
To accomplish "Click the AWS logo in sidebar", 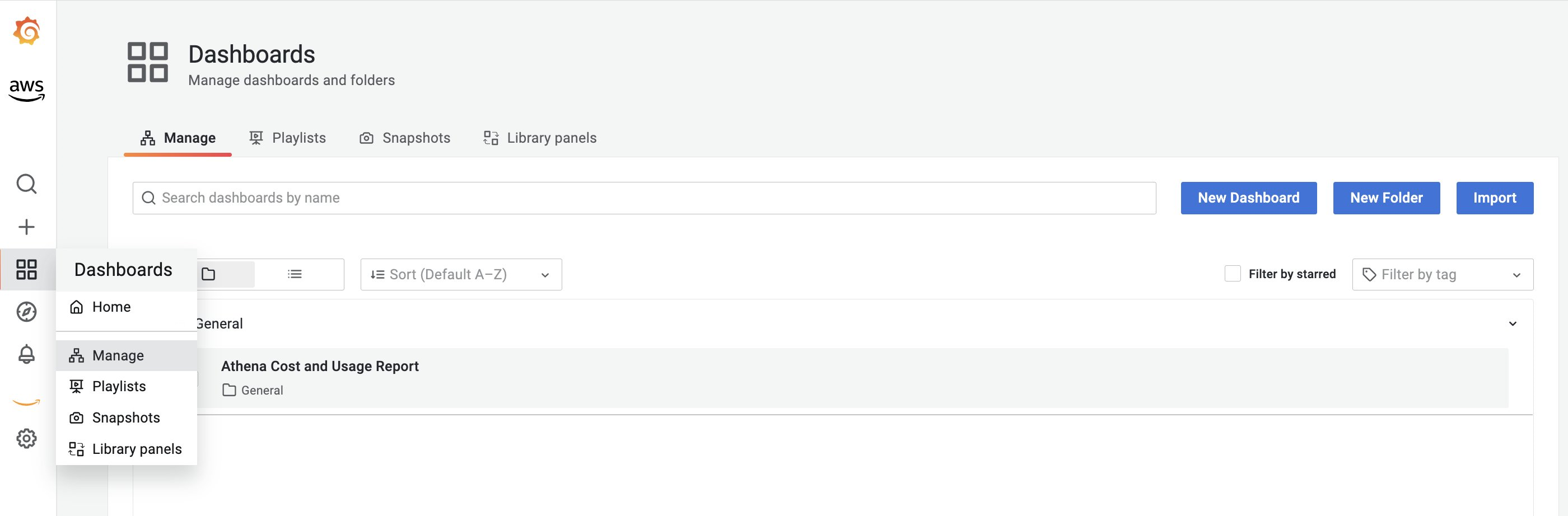I will [x=27, y=88].
